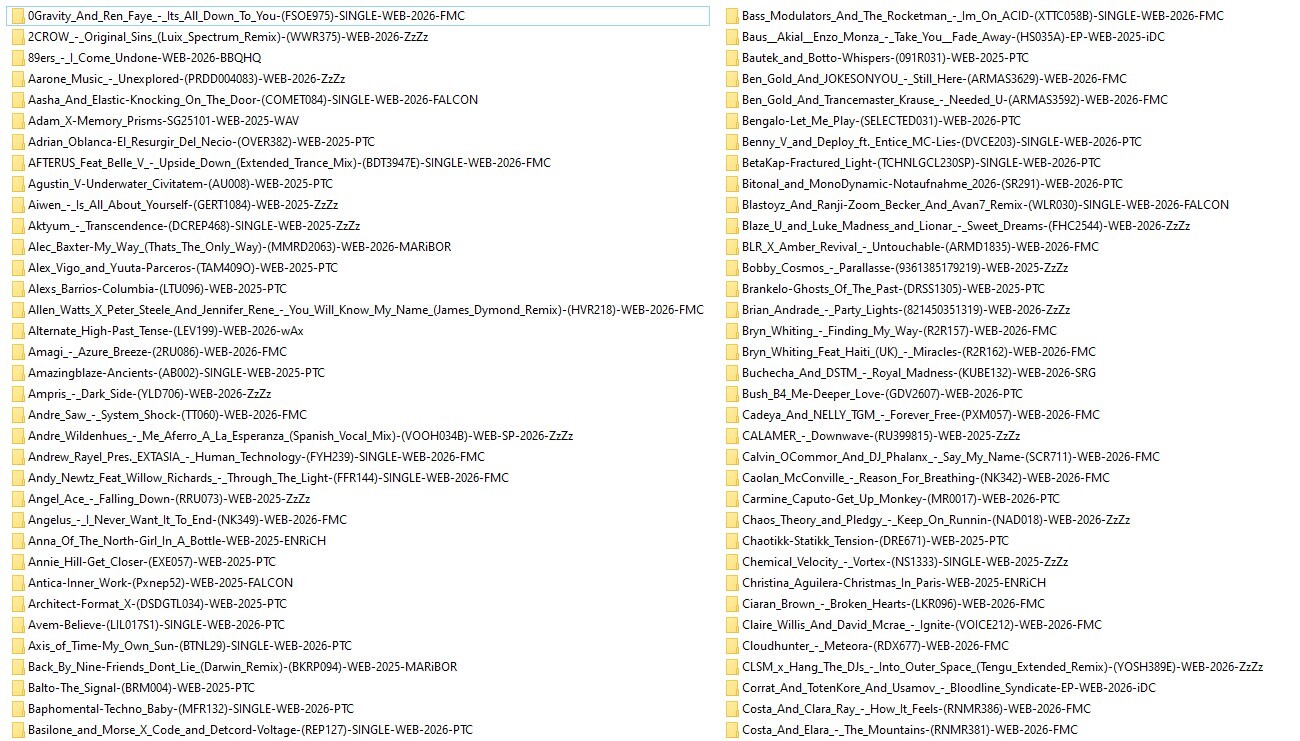This screenshot has width=1300, height=741.
Task: Click Allen_Watts You Will Know My Name entry
Action: [x=366, y=310]
